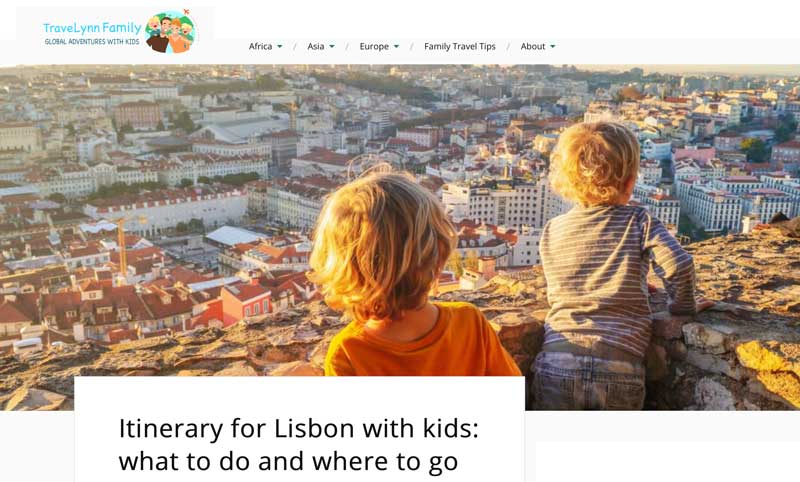Open the Africa menu item
800x482 pixels.
[260, 46]
